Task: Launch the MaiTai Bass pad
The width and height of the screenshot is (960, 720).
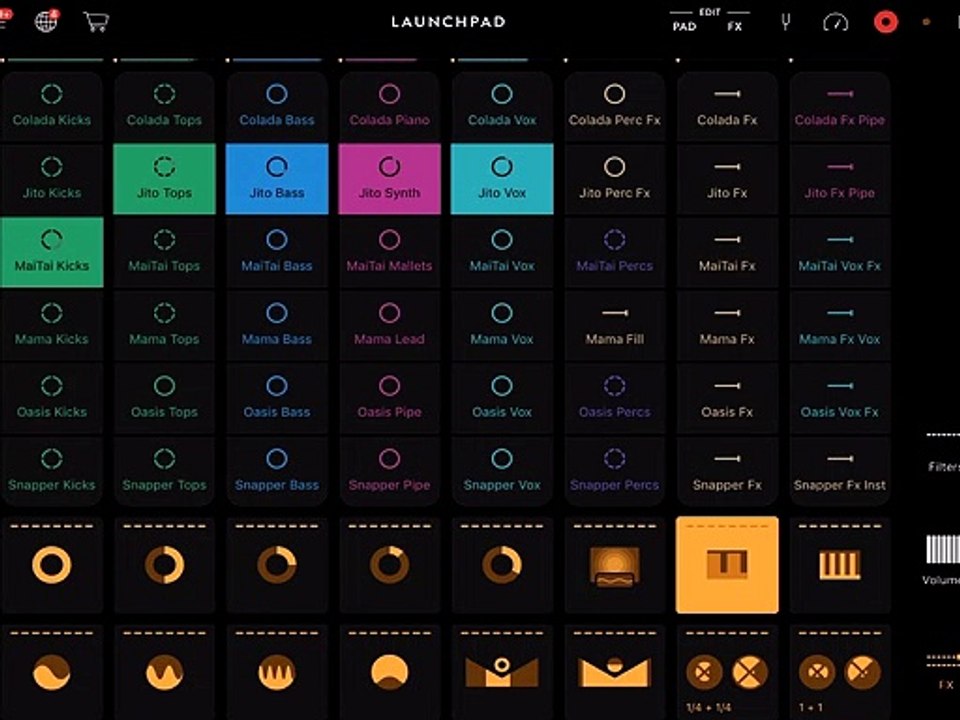Action: point(277,252)
